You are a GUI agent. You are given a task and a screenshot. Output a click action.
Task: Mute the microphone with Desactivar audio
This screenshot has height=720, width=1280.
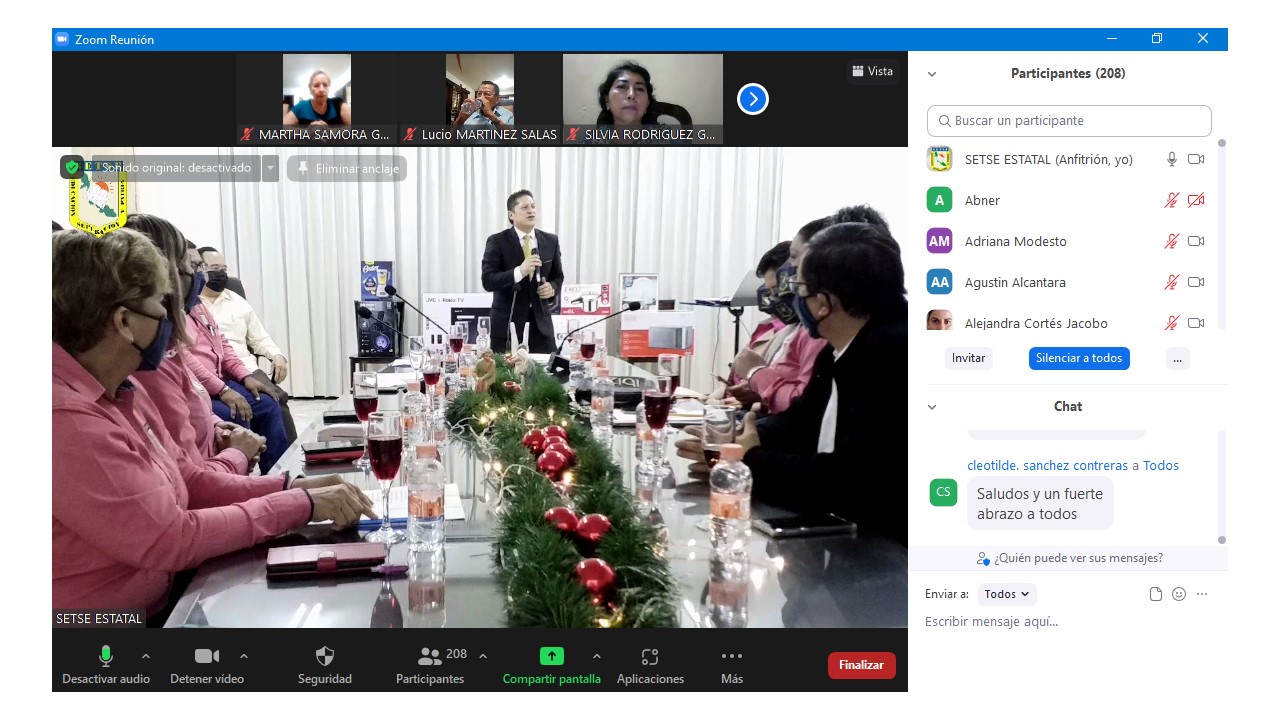106,665
